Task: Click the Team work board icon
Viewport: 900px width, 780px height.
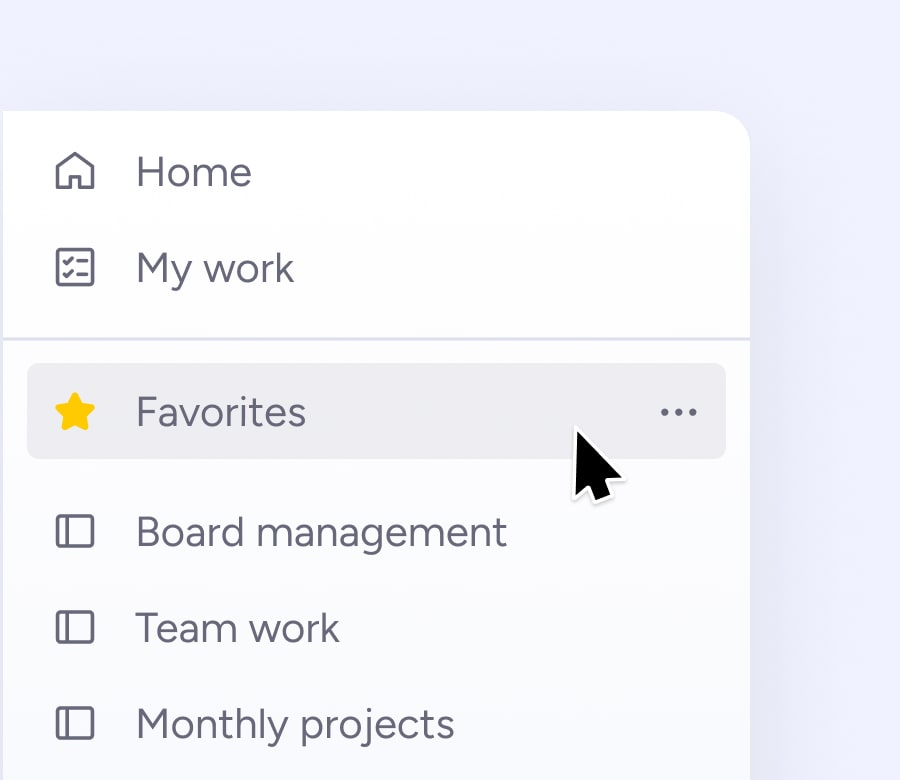Action: coord(75,627)
